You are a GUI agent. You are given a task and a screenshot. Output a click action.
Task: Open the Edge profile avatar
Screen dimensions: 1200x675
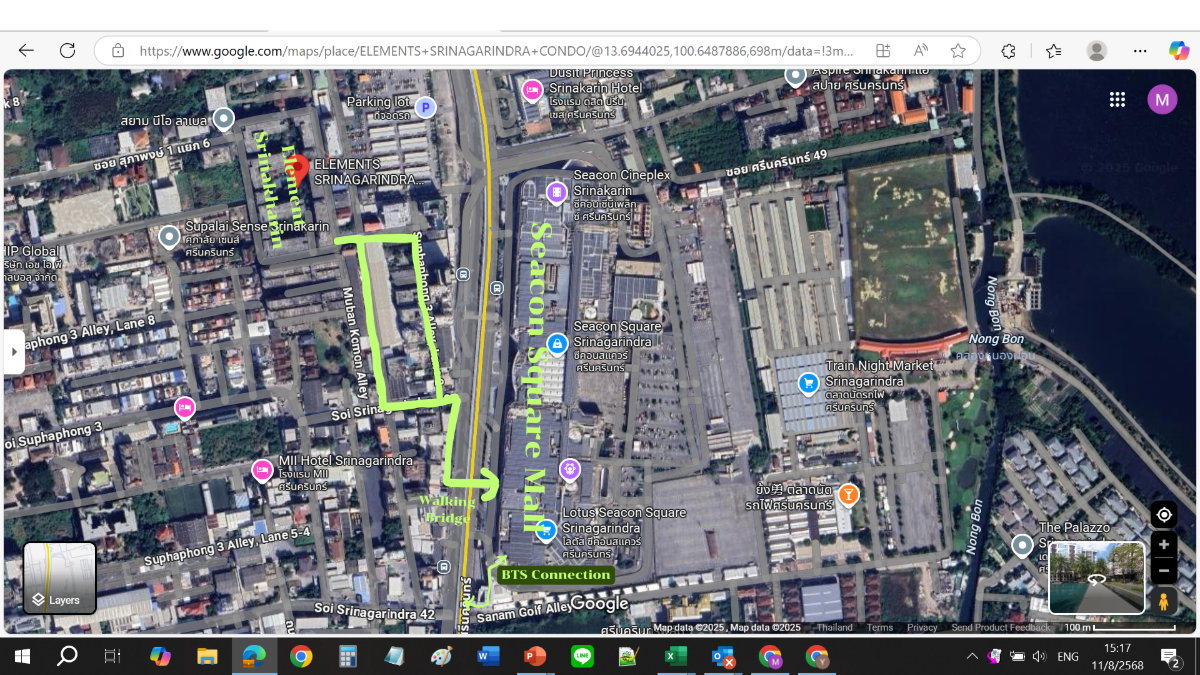pyautogui.click(x=1097, y=50)
